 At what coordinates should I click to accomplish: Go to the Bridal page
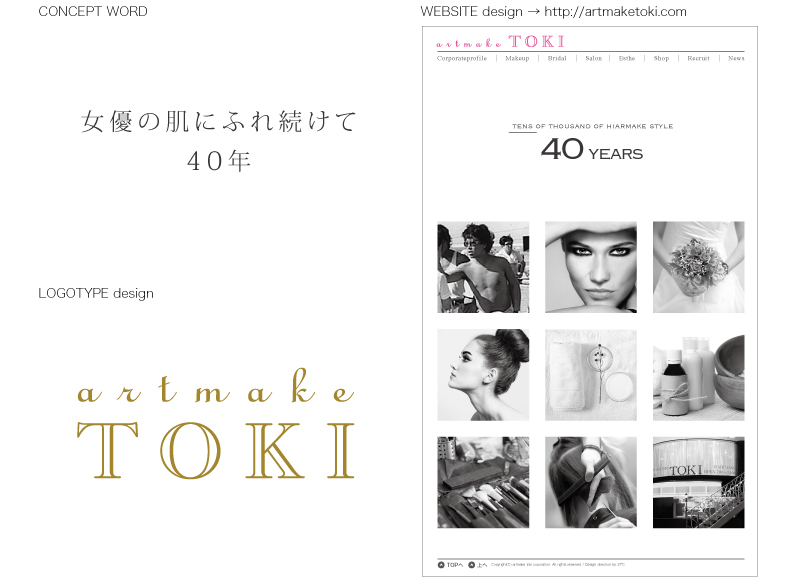[557, 59]
